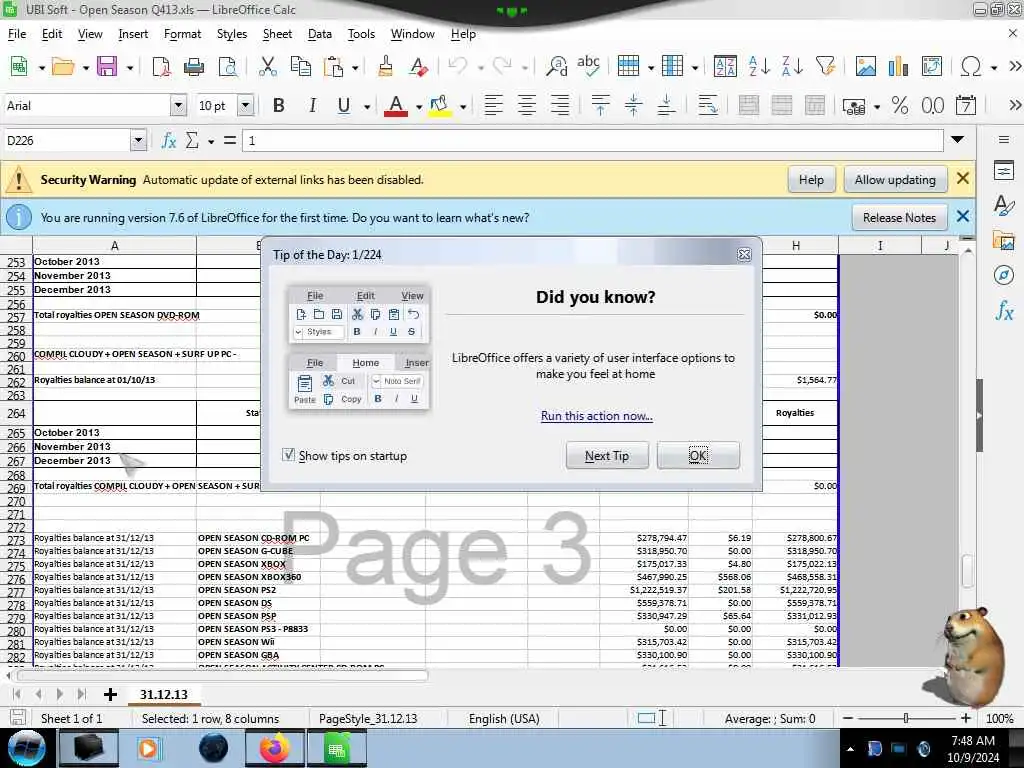
Task: Open the Export as PDF icon
Action: (161, 66)
